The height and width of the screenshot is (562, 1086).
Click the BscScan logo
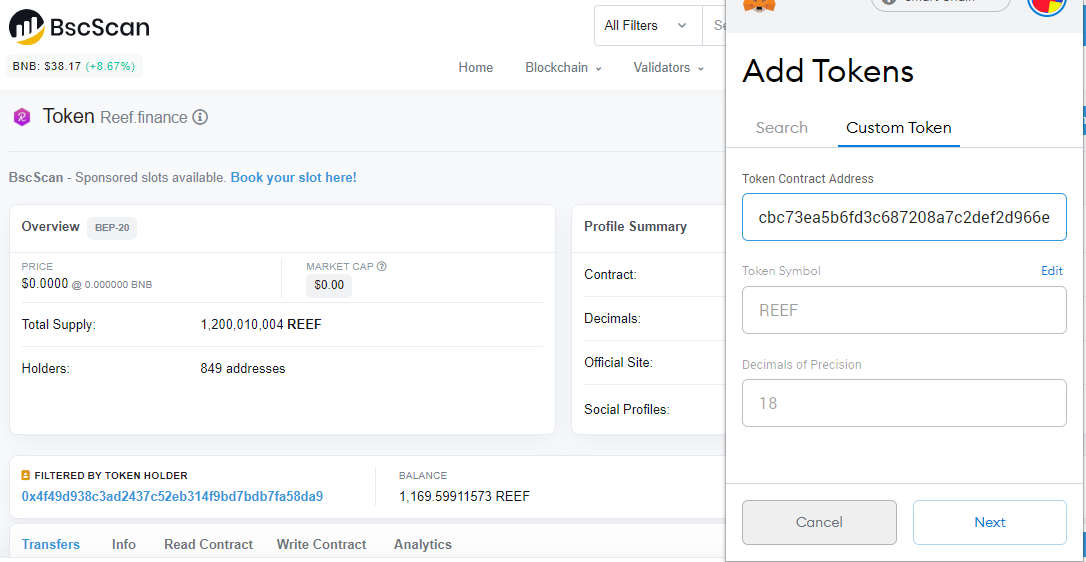pos(79,28)
